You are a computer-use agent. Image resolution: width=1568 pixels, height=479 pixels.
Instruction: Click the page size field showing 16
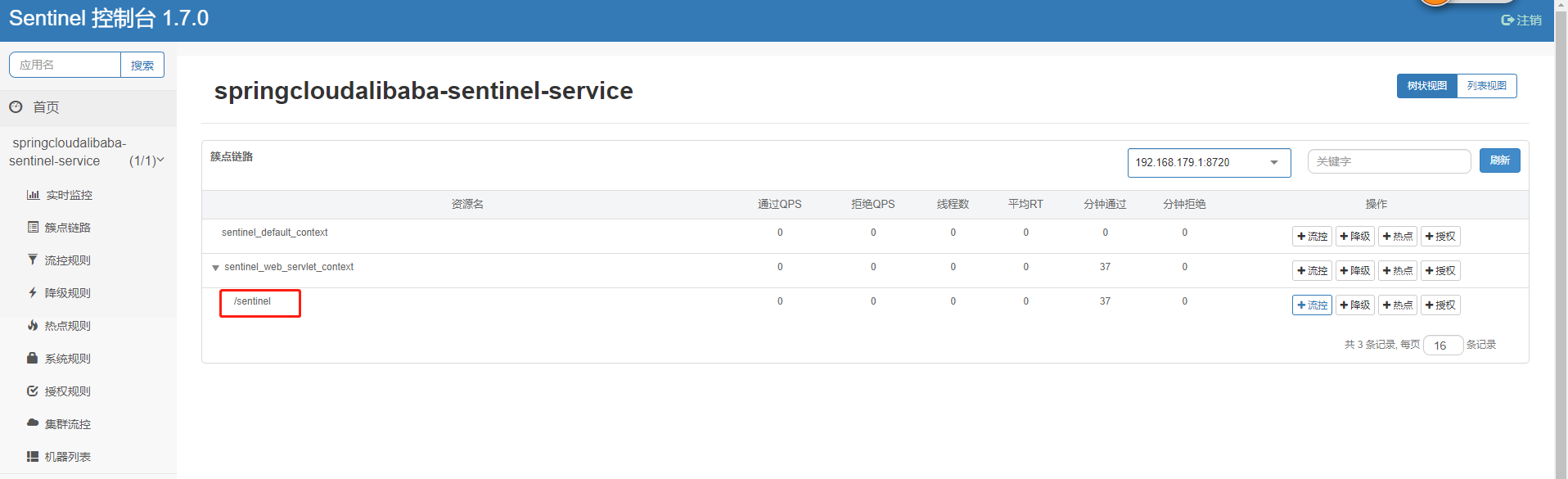[x=1443, y=346]
